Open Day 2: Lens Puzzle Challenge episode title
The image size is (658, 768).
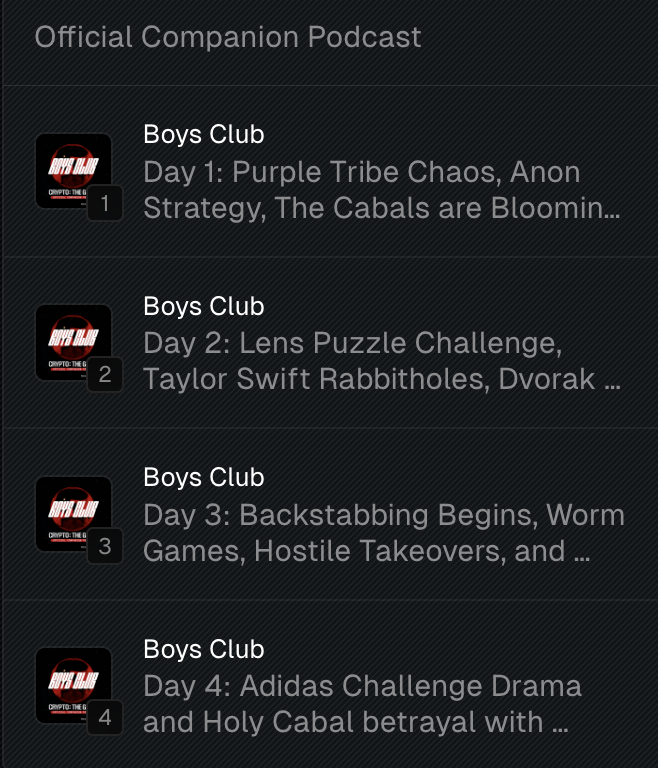pyautogui.click(x=352, y=343)
